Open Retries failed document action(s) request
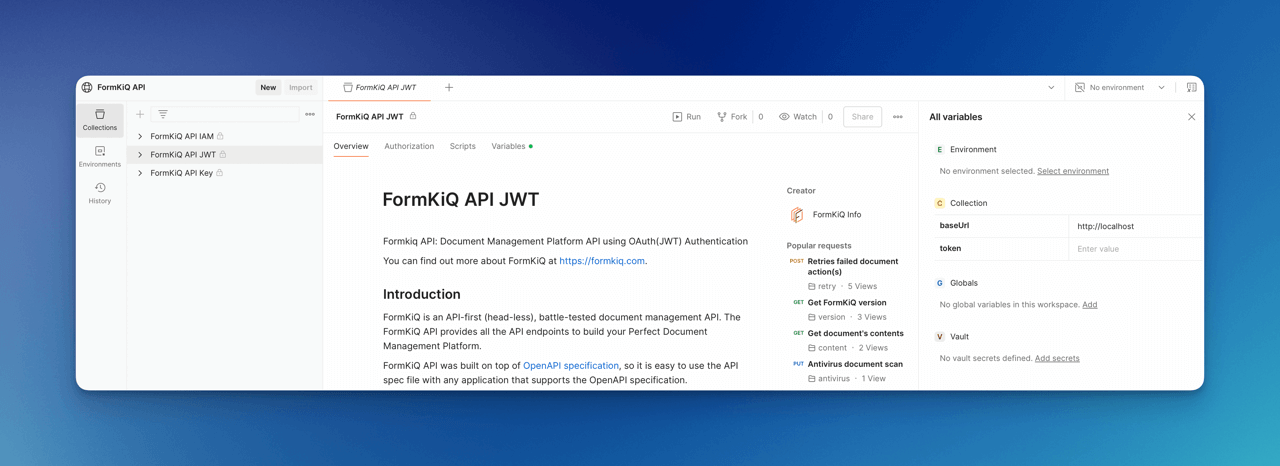Image resolution: width=1280 pixels, height=466 pixels. [x=853, y=266]
